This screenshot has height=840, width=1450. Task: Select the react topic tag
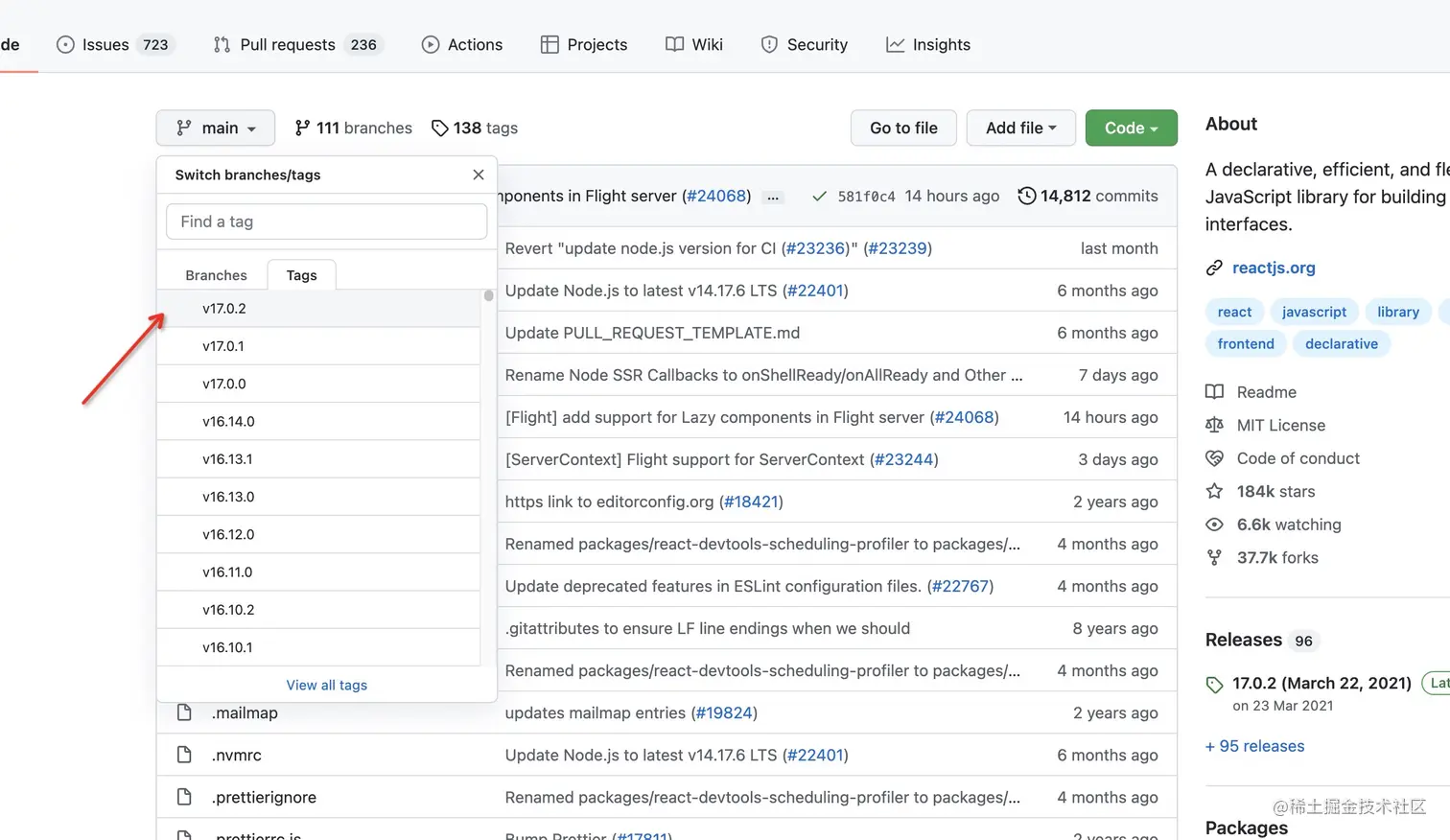[1234, 312]
